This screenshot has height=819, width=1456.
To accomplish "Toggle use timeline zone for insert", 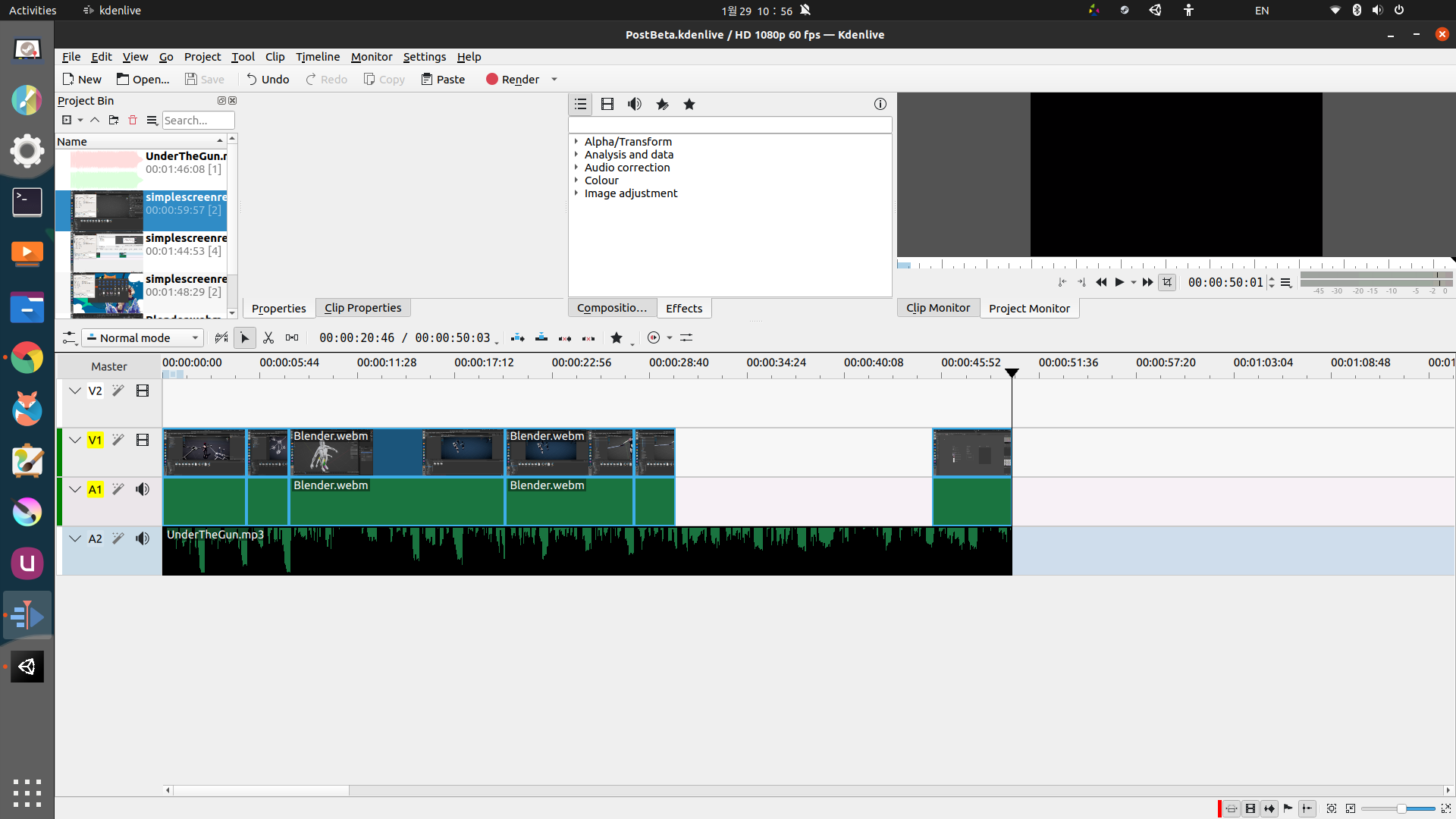I will point(221,337).
